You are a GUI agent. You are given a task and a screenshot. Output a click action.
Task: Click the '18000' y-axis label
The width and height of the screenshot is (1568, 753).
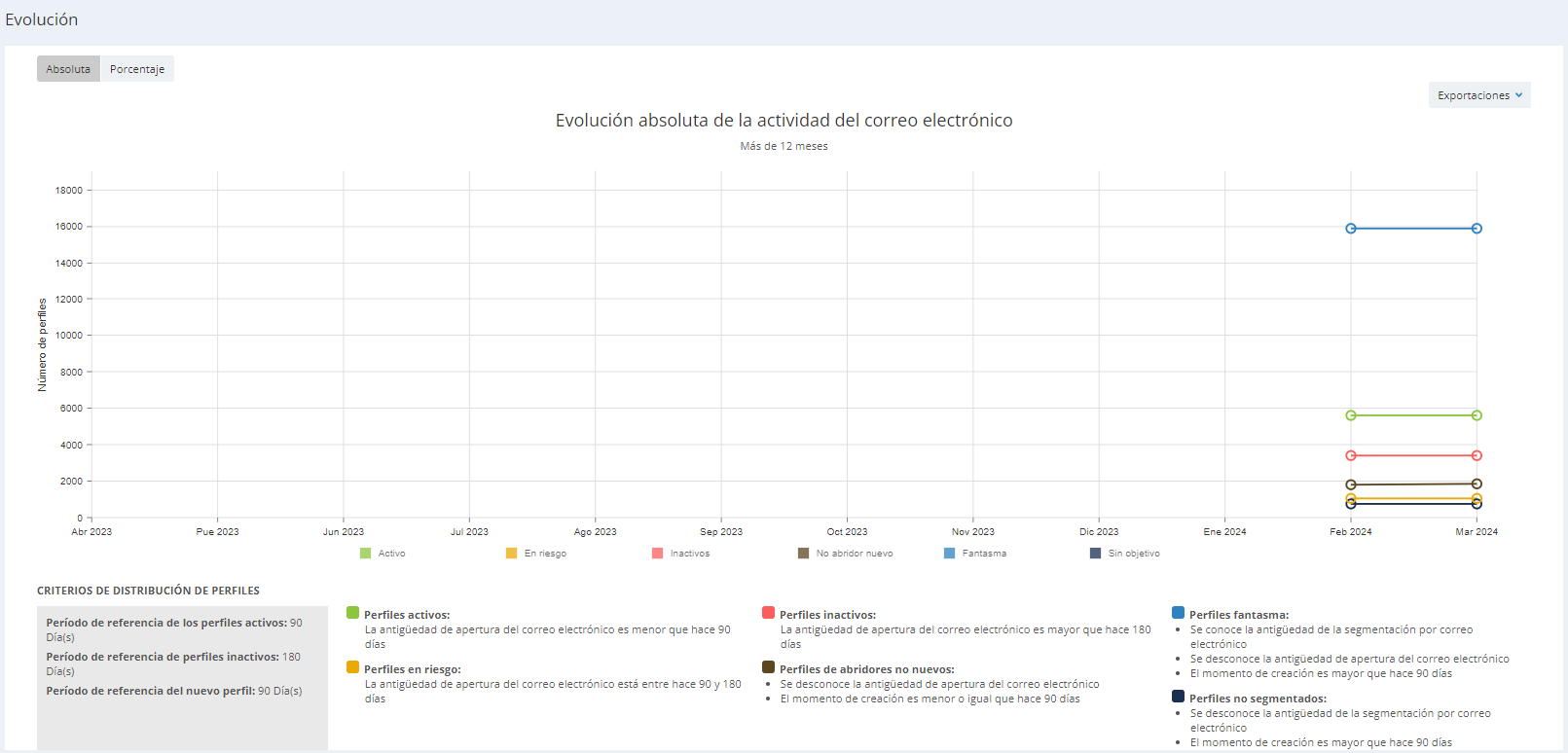coord(69,191)
